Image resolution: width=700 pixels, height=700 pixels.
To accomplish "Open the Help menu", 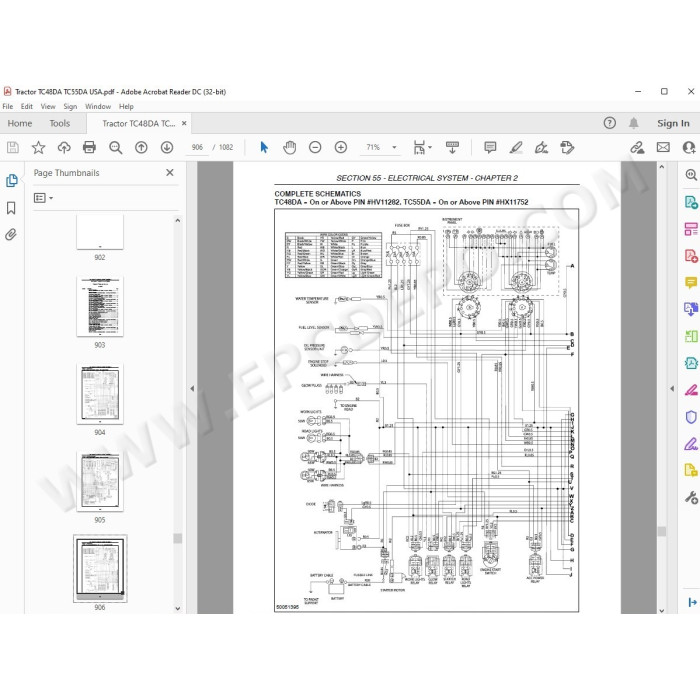I will point(126,106).
